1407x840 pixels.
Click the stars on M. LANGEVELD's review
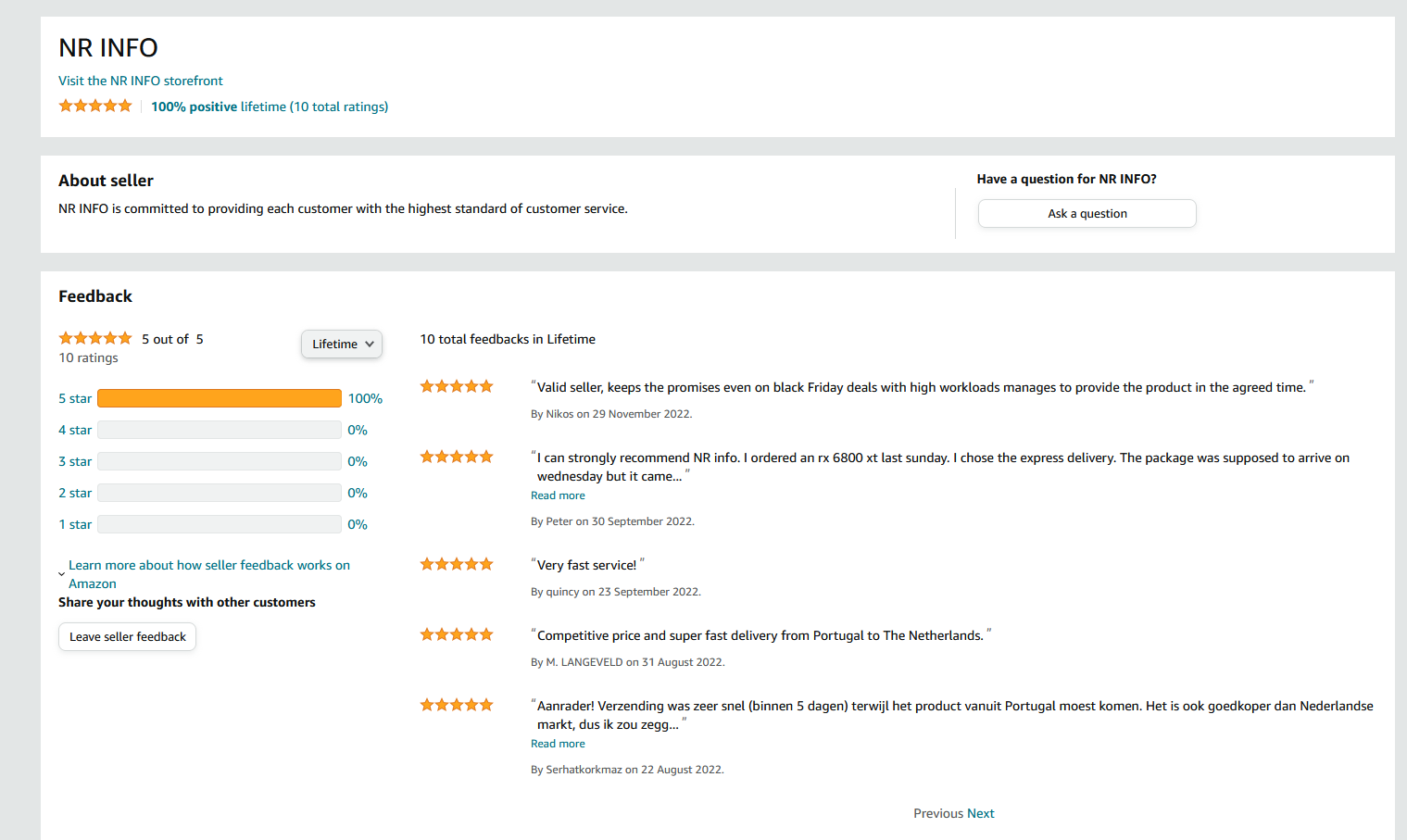click(x=457, y=634)
